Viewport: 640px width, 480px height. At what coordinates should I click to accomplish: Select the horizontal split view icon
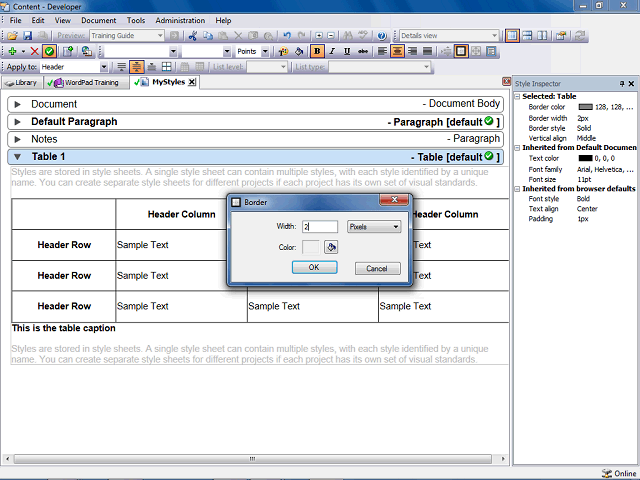(527, 36)
